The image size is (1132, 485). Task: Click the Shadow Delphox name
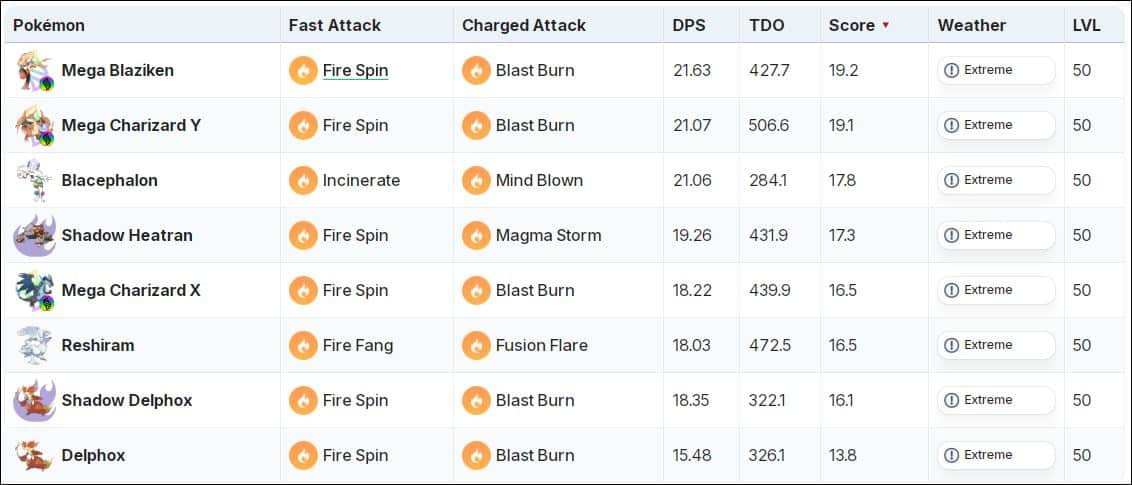pos(127,401)
